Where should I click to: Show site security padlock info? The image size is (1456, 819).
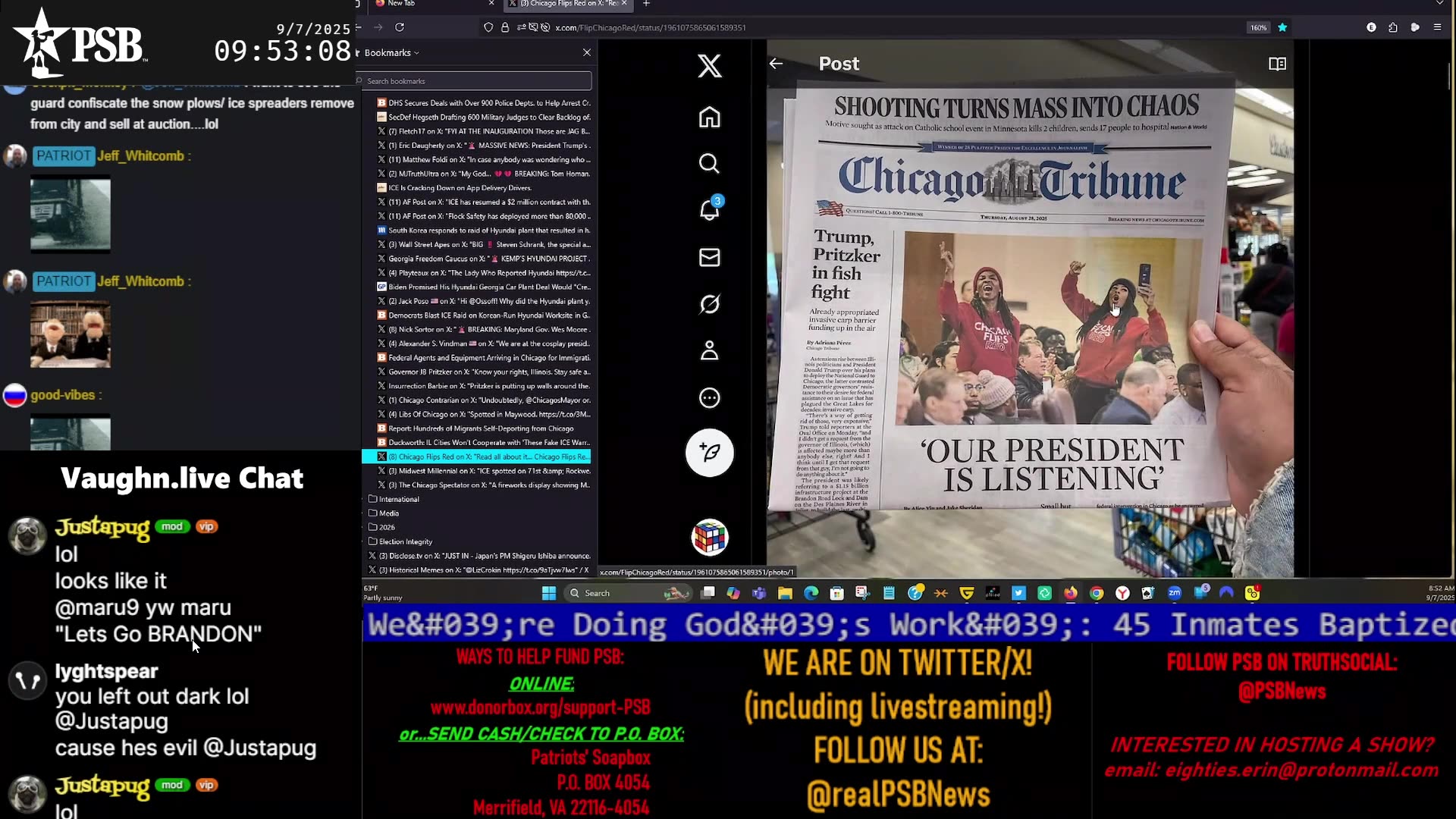(505, 27)
